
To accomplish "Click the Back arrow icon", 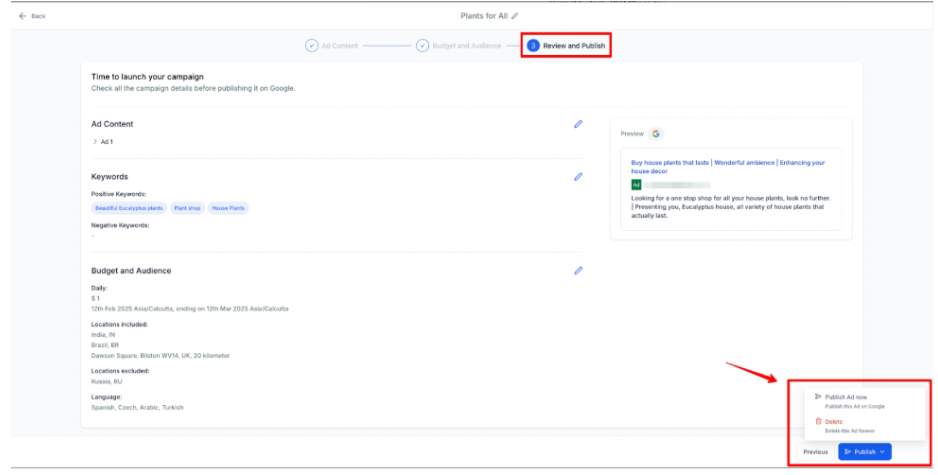I will tap(22, 16).
